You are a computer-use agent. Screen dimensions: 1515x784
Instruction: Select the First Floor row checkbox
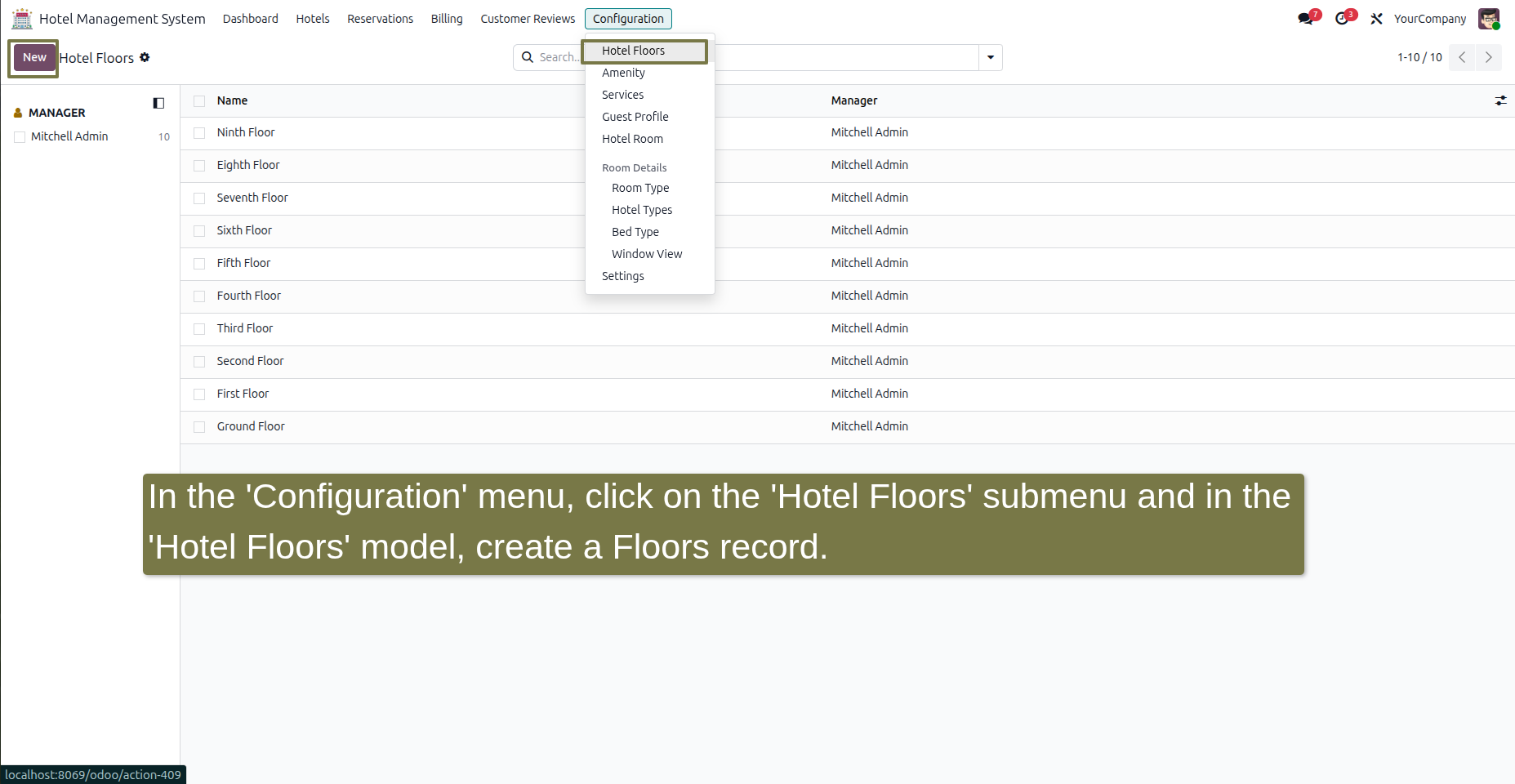coord(199,394)
